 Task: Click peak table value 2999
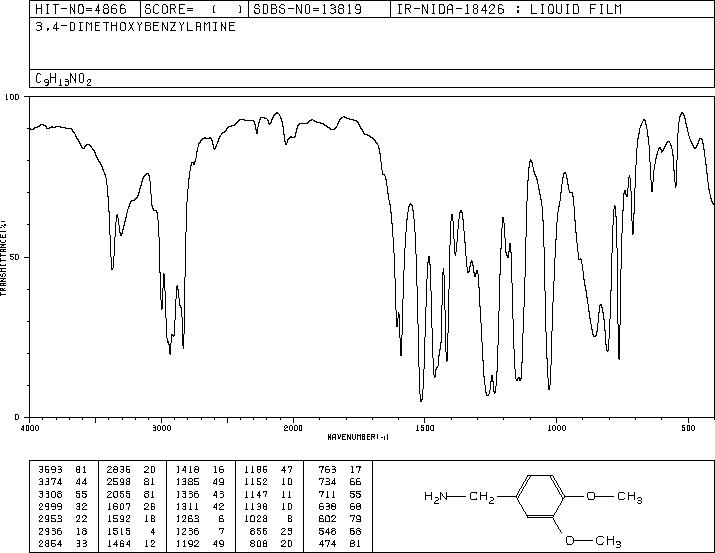tap(50, 506)
